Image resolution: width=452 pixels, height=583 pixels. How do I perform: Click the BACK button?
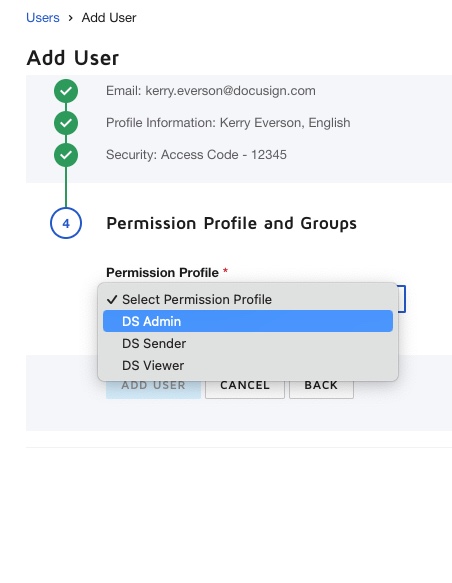click(321, 387)
